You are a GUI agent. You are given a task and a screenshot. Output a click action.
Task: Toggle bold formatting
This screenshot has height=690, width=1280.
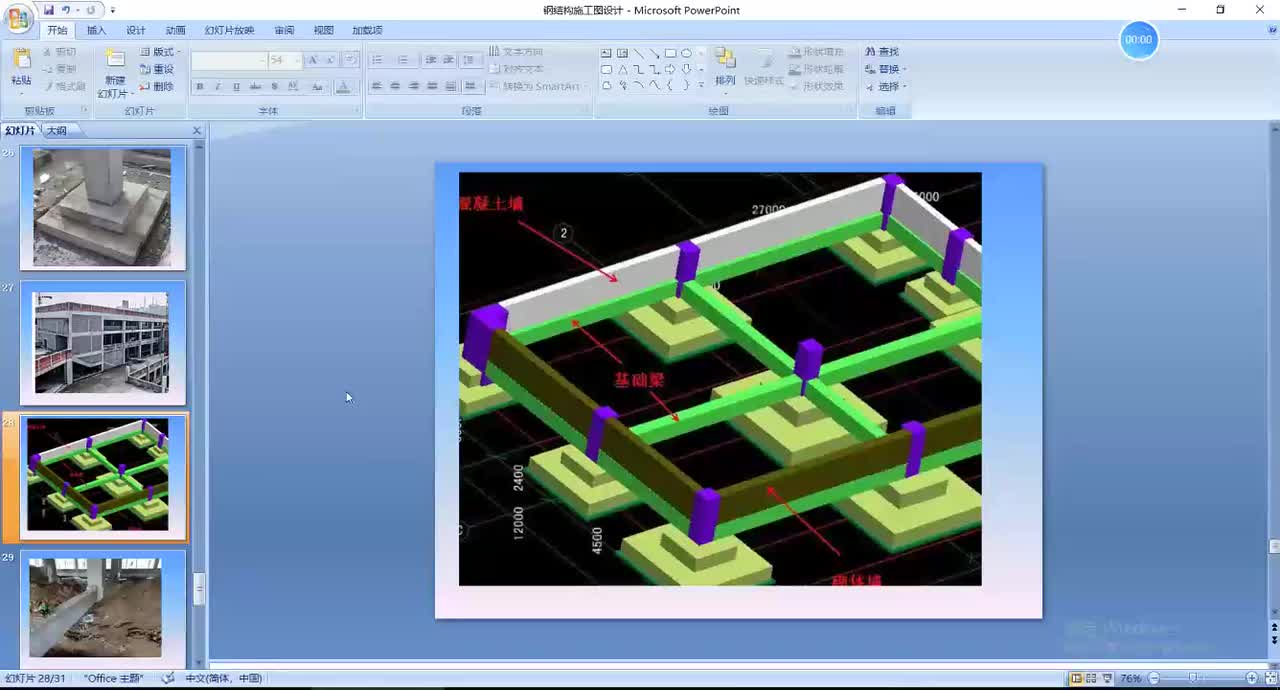tap(200, 87)
